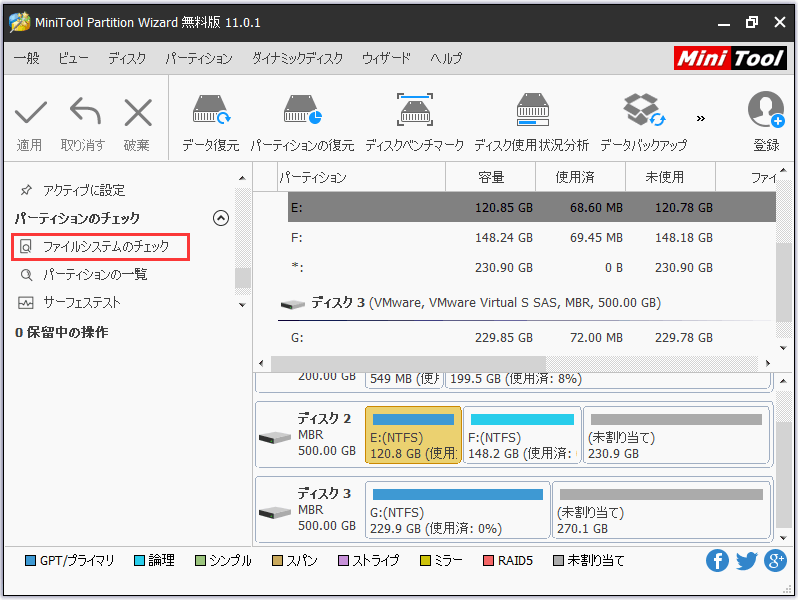Collapse the パーティションのチェック section
Image resolution: width=798 pixels, height=600 pixels.
221,218
